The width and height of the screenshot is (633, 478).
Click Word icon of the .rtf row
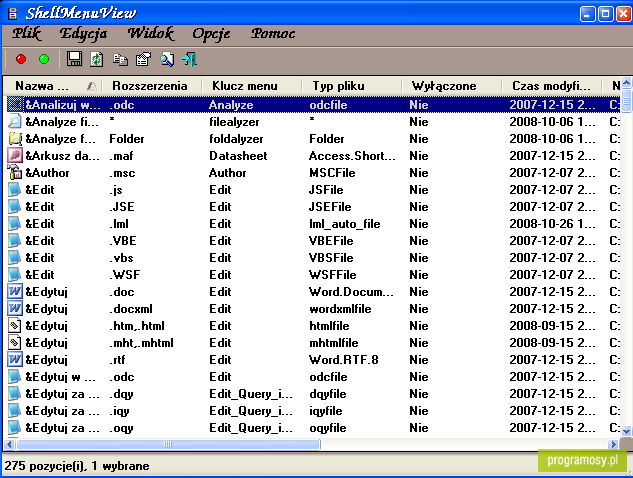click(15, 359)
